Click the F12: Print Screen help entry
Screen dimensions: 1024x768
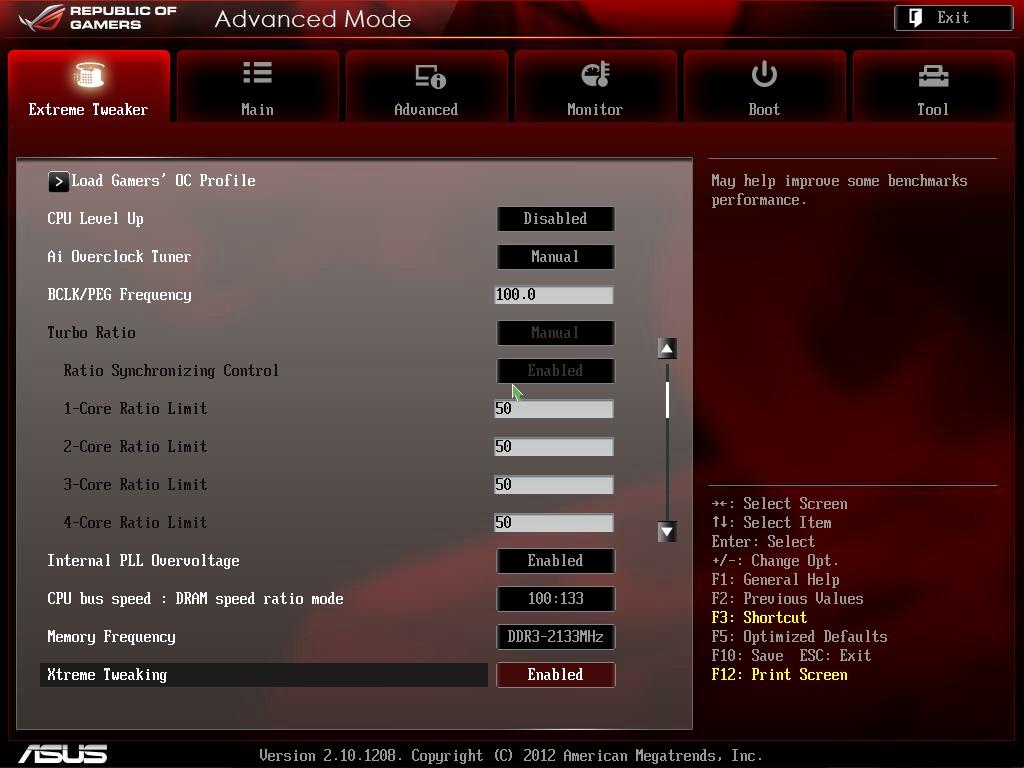pyautogui.click(x=780, y=675)
